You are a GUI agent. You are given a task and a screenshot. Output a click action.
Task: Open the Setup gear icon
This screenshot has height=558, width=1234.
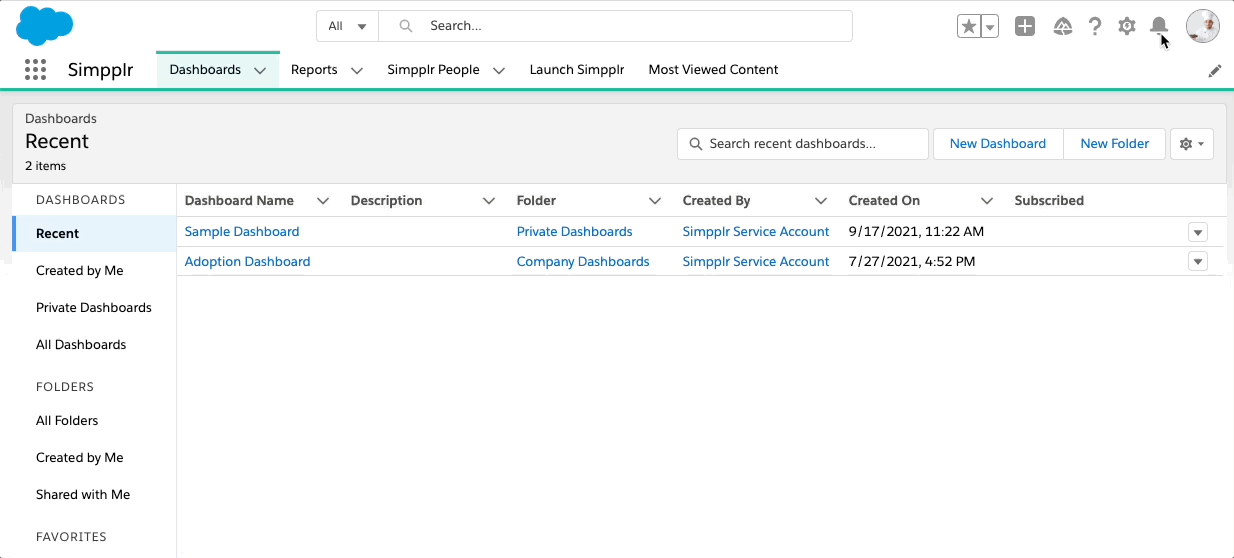[1127, 27]
